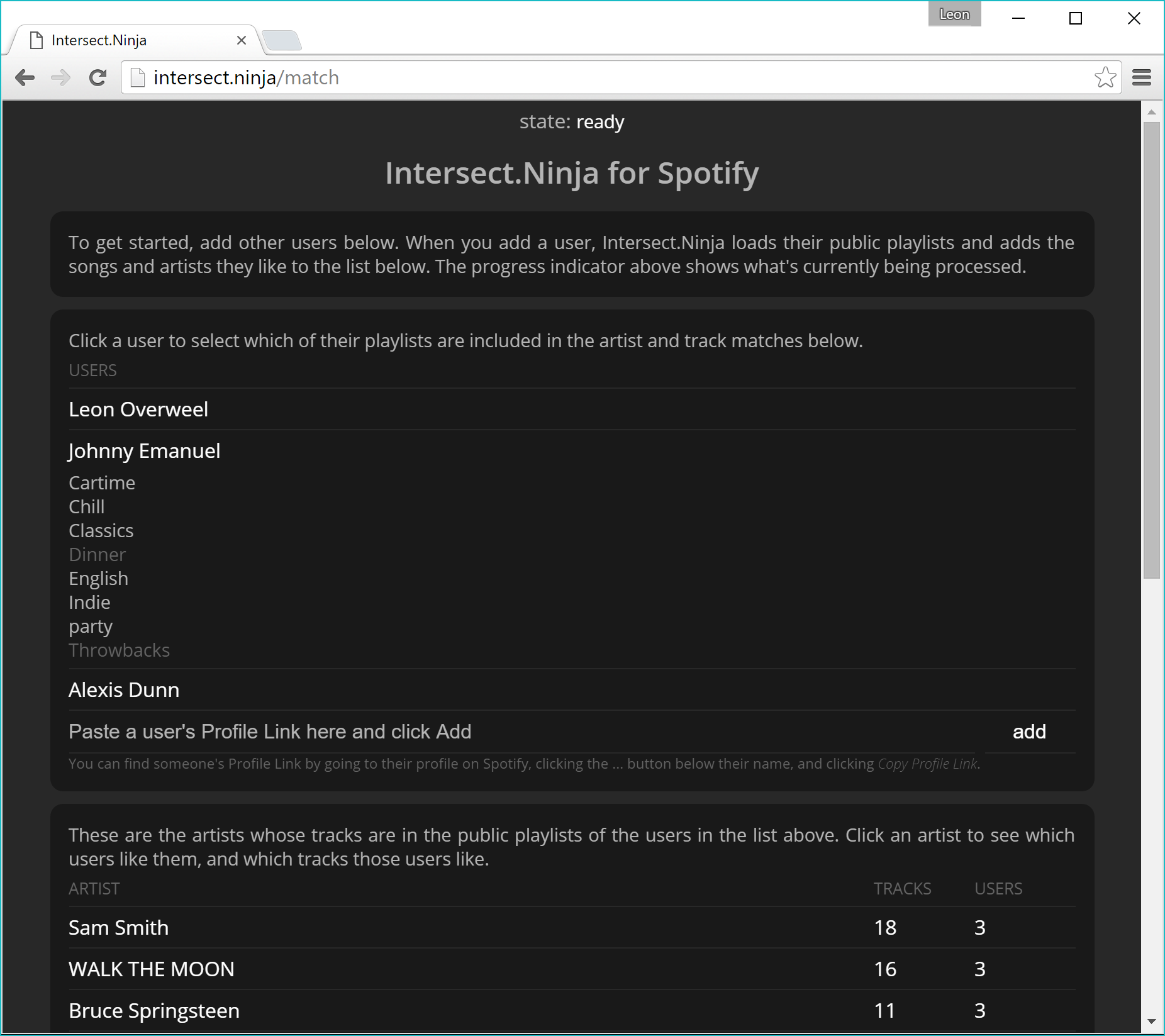
Task: Click the TRACKS column header
Action: (x=902, y=889)
